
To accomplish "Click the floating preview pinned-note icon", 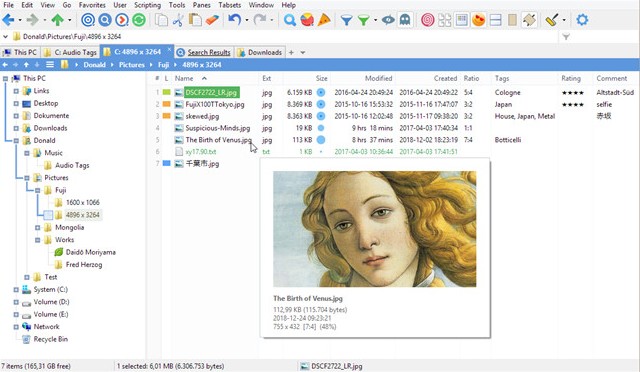I will (x=529, y=20).
